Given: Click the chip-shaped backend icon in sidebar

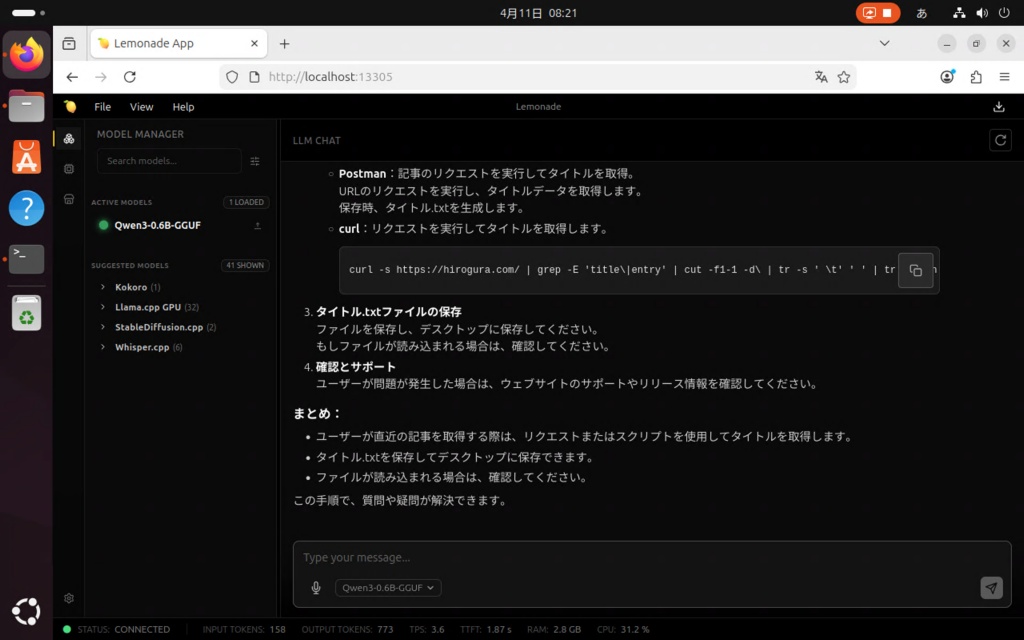Looking at the screenshot, I should click(69, 169).
